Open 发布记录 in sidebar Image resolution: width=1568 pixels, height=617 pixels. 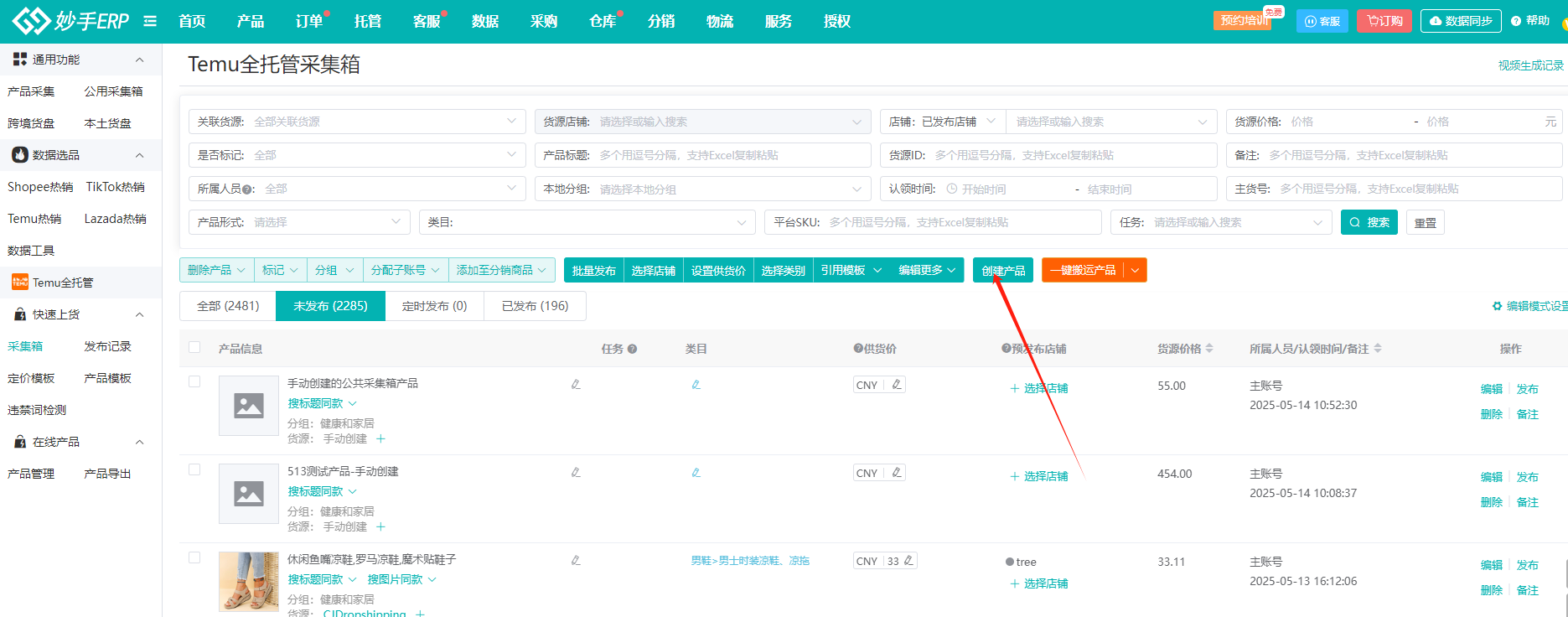pos(107,346)
